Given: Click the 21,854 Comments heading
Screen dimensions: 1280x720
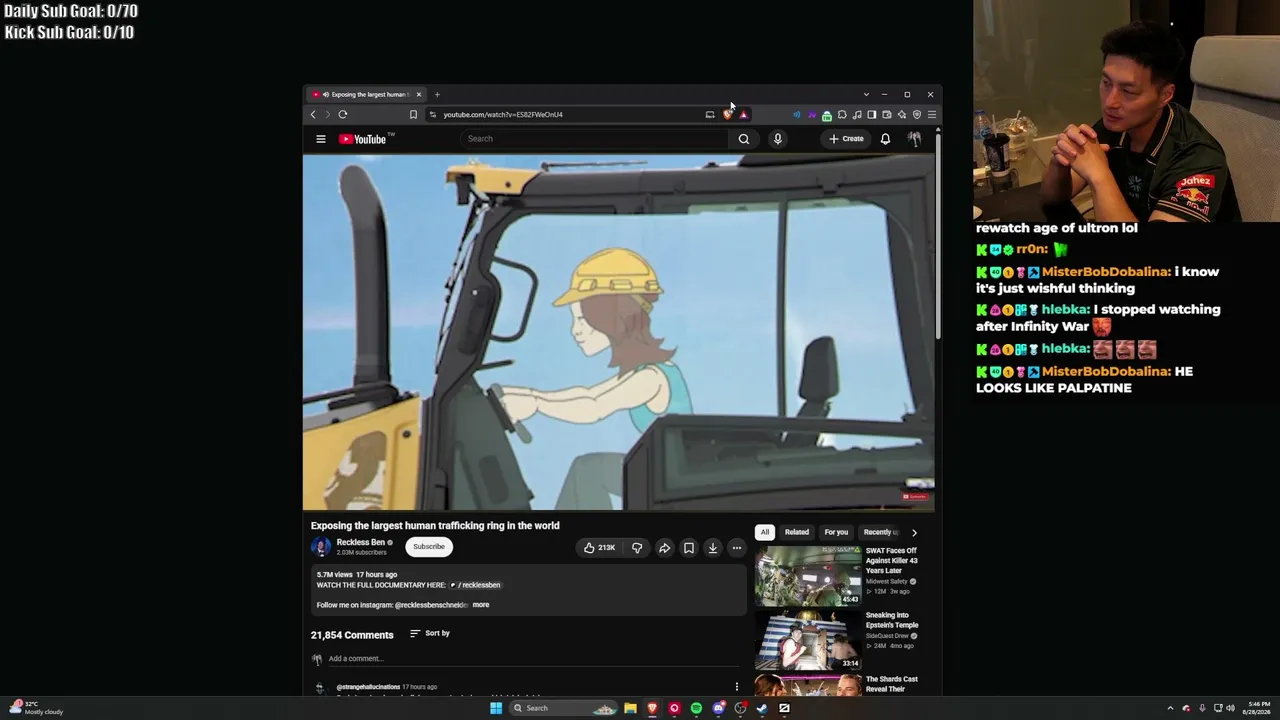Looking at the screenshot, I should pos(352,635).
